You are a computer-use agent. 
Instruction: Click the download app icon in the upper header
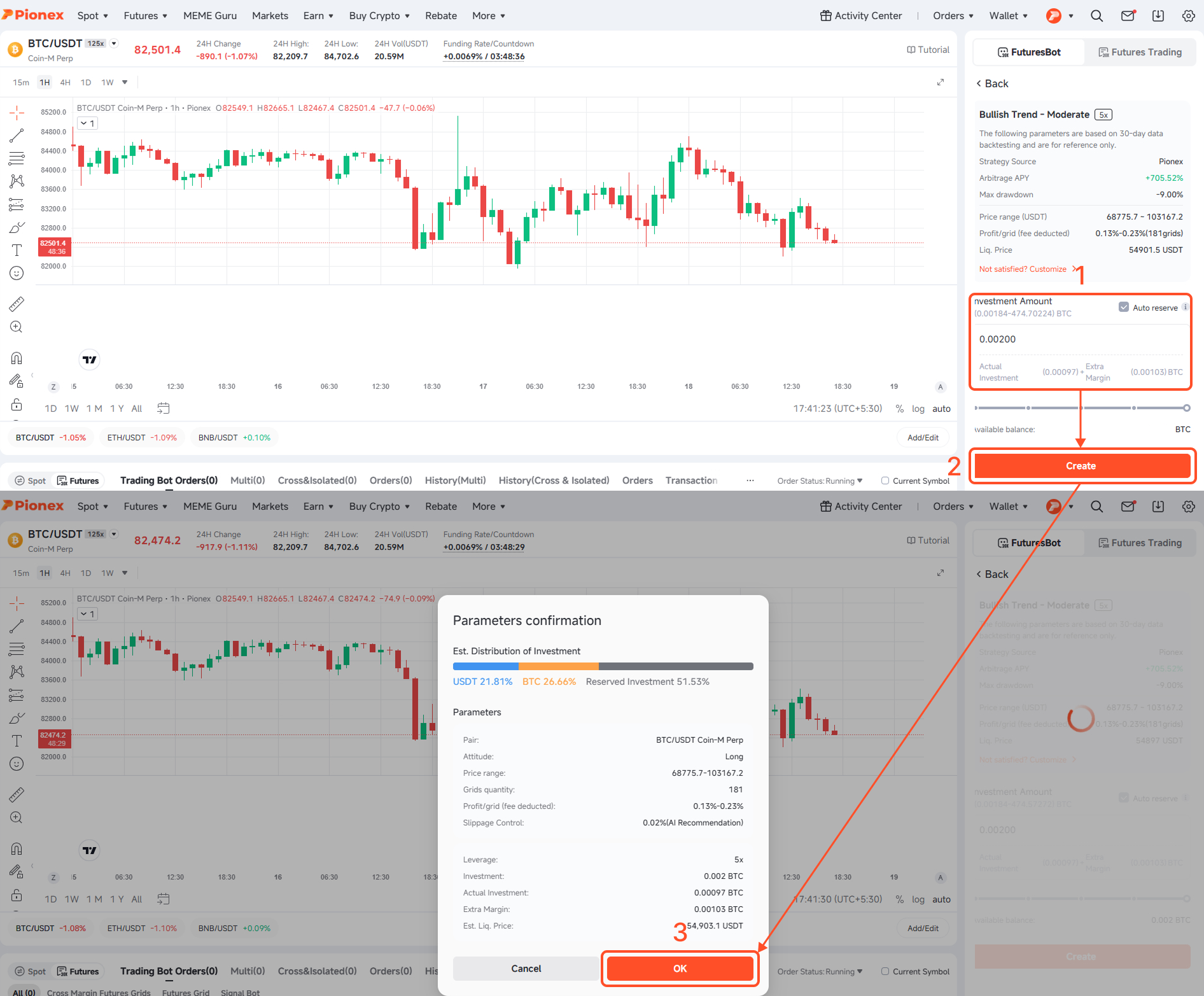coord(1158,16)
